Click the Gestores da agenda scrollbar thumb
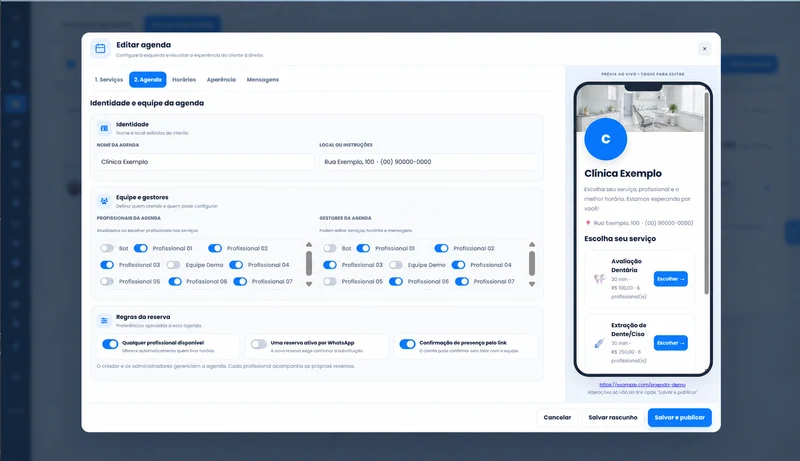Image resolution: width=800 pixels, height=461 pixels. [532, 263]
